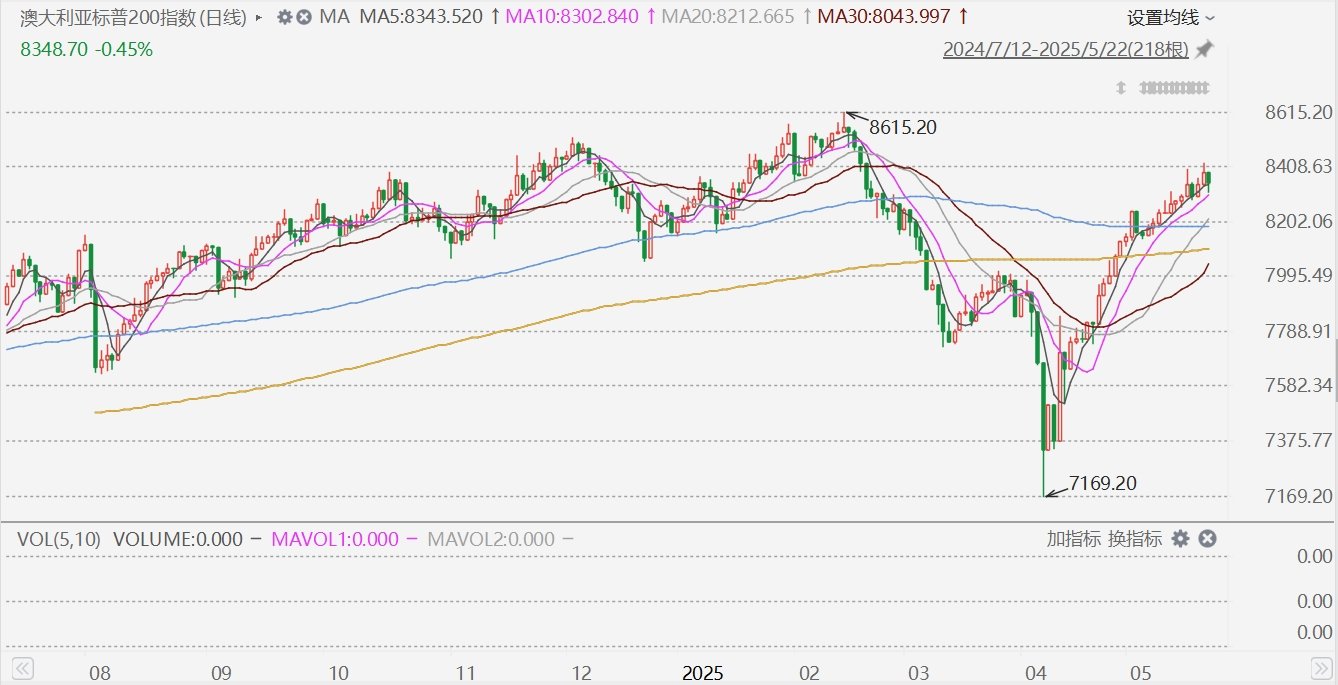Click the 澳大利亚标普200指数(日线) title
This screenshot has height=685, width=1338.
(134, 18)
